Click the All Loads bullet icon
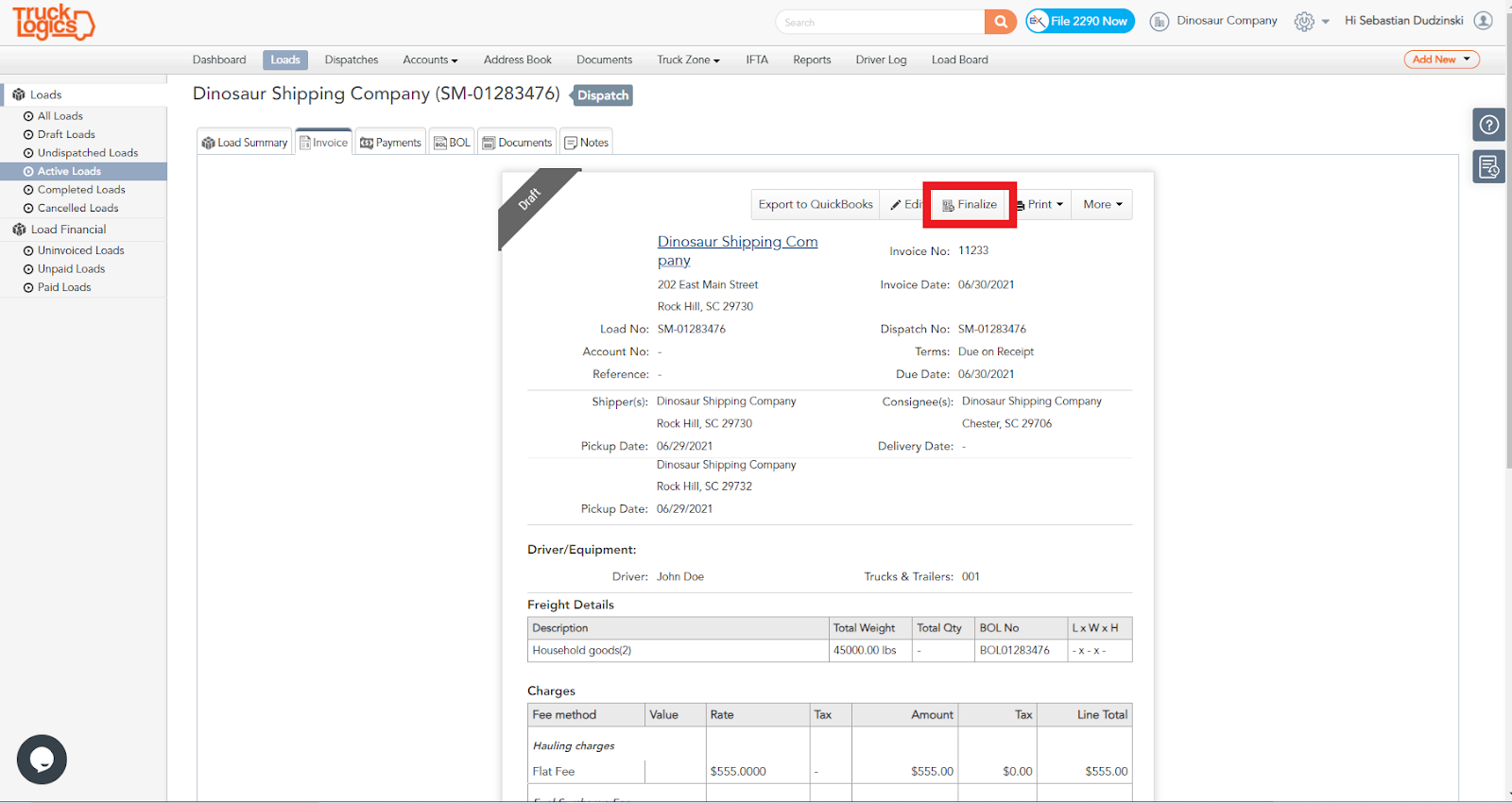Image resolution: width=1512 pixels, height=803 pixels. click(28, 116)
